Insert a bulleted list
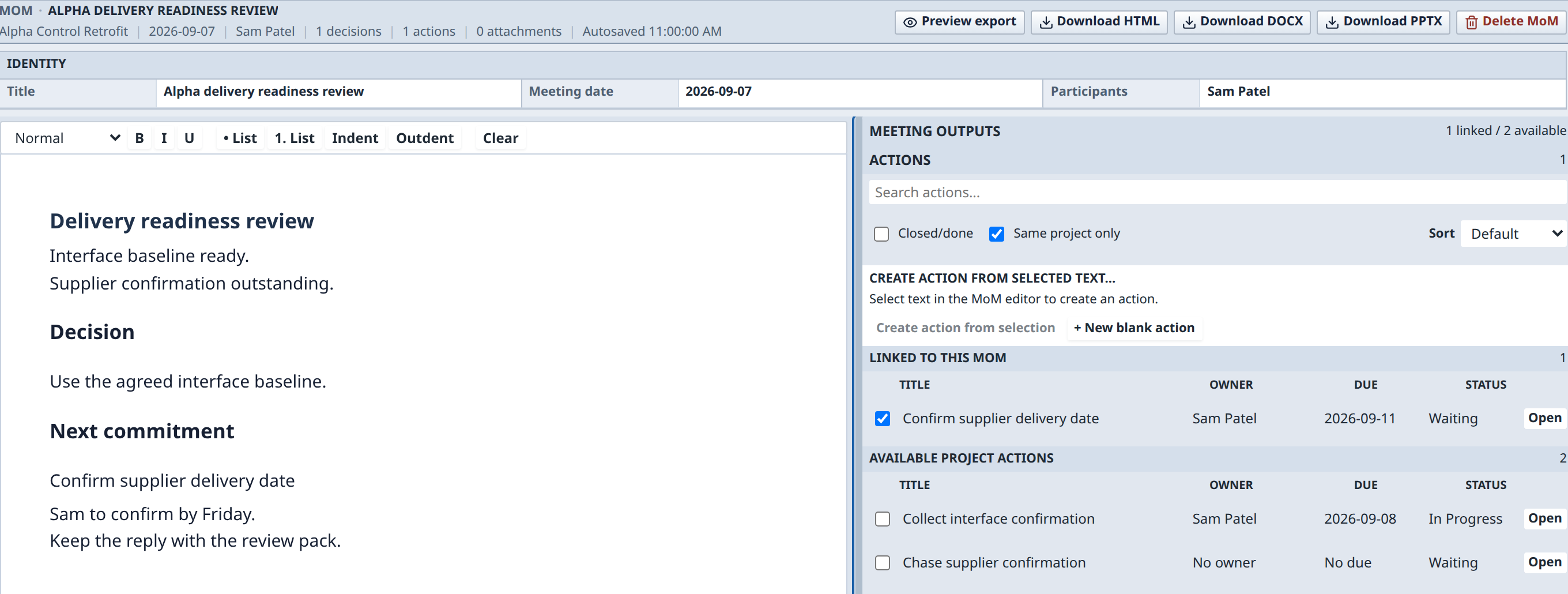 pyautogui.click(x=240, y=138)
